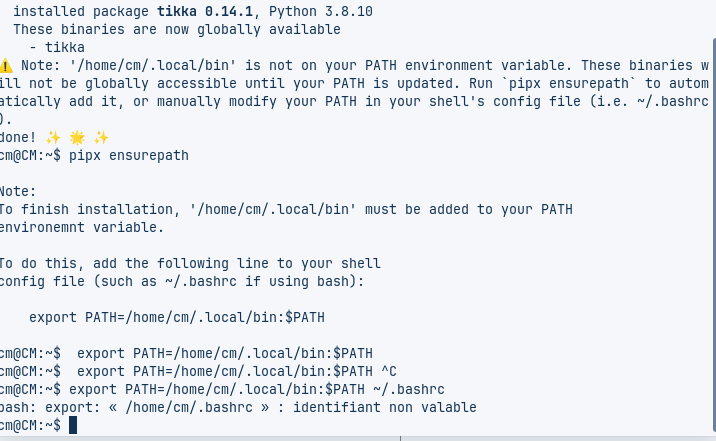Click the word done! in the output

18,137
